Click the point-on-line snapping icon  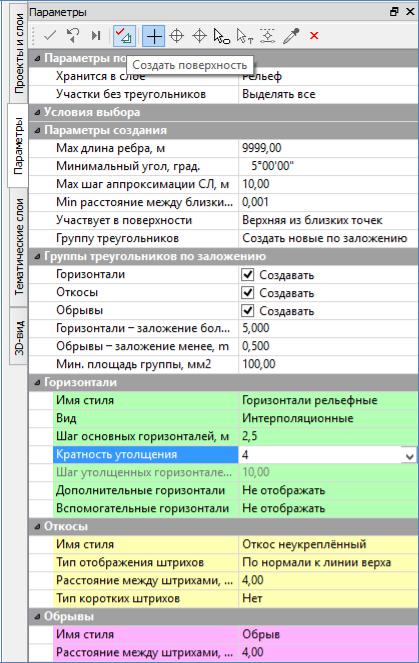tap(268, 36)
